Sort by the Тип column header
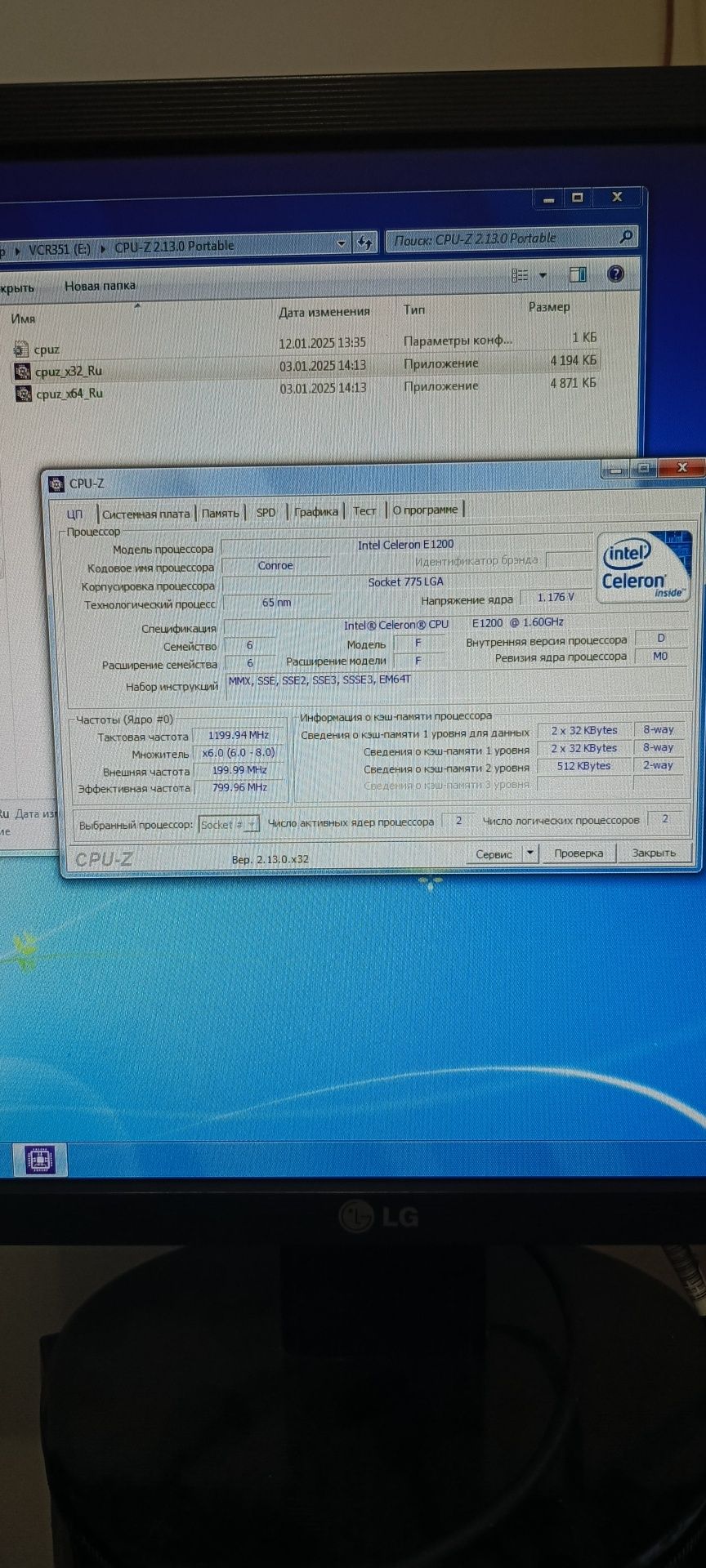This screenshot has height=1568, width=706. [414, 310]
